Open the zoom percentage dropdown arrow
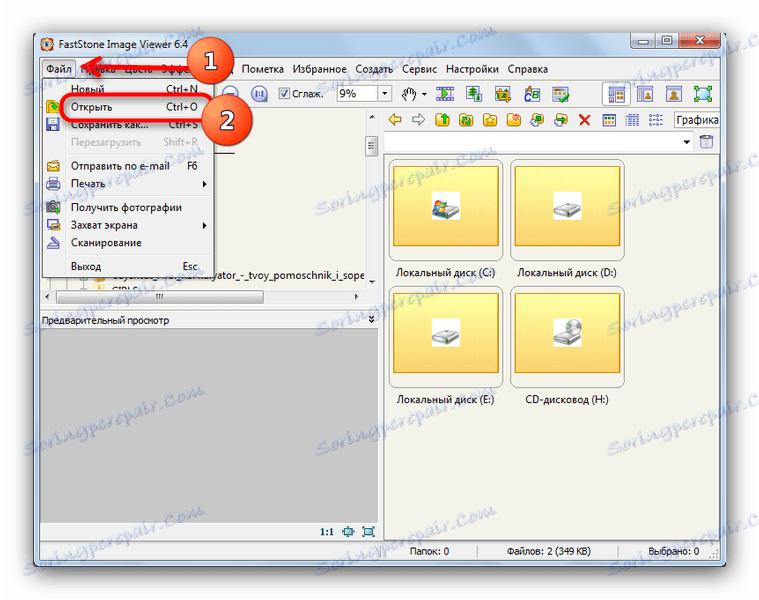Image resolution: width=759 pixels, height=600 pixels. point(384,93)
